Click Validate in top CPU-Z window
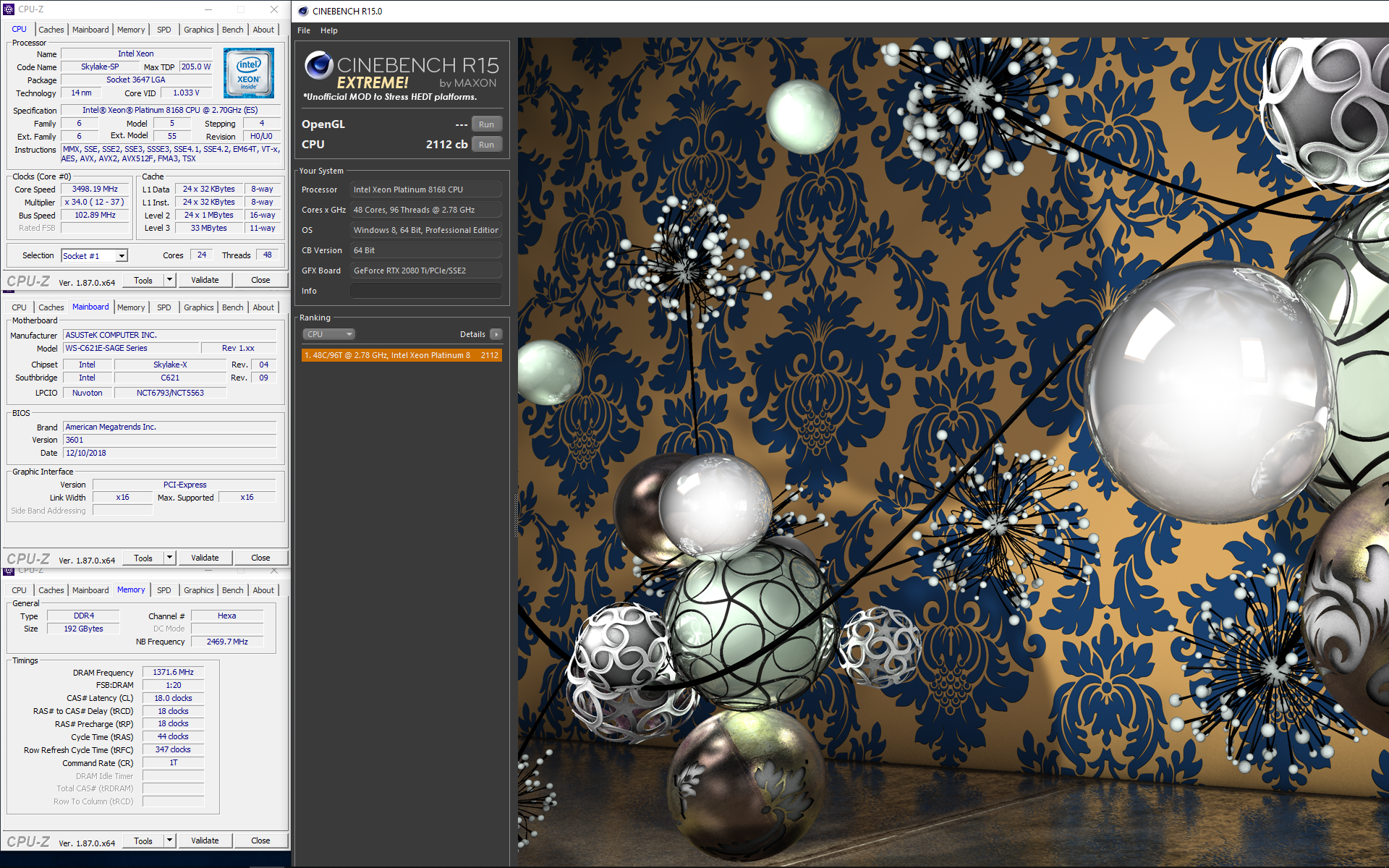This screenshot has height=868, width=1389. tap(205, 280)
